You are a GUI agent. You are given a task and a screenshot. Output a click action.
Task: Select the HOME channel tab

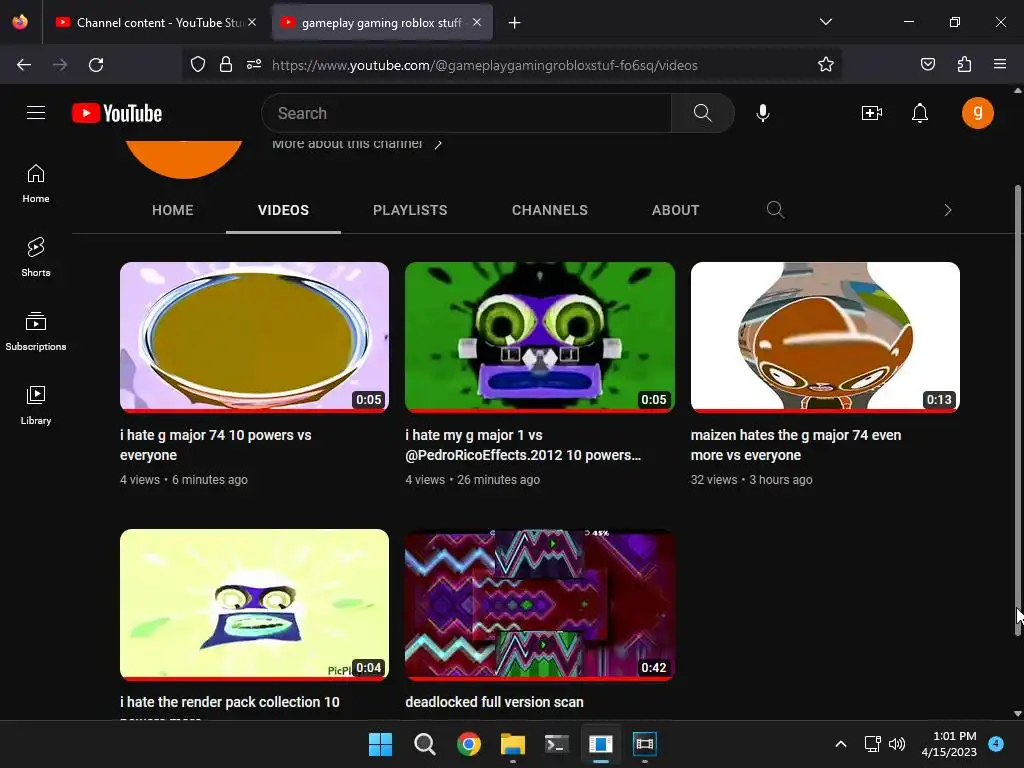tap(172, 210)
